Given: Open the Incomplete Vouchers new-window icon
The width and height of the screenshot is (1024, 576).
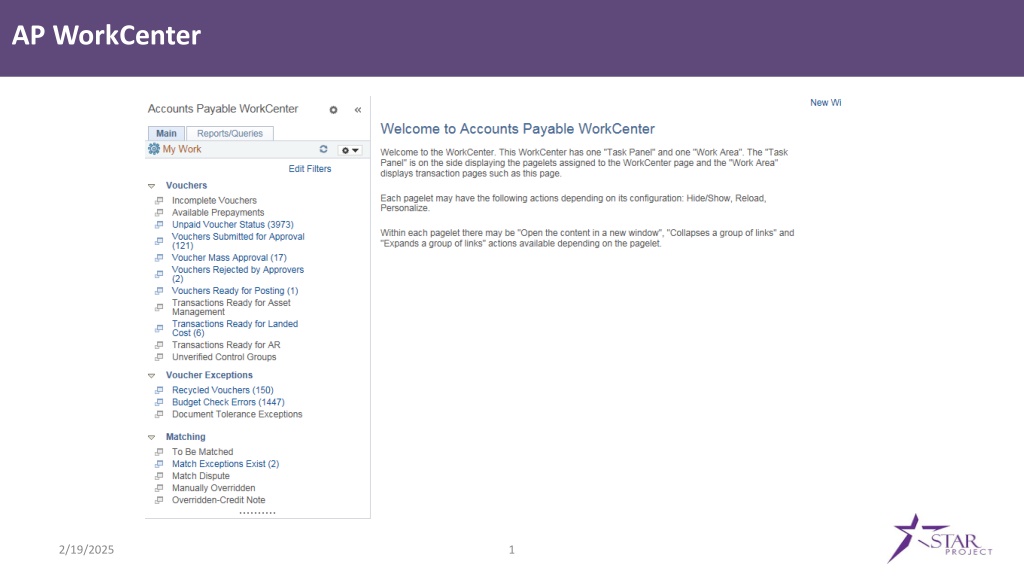Looking at the screenshot, I should pos(159,200).
